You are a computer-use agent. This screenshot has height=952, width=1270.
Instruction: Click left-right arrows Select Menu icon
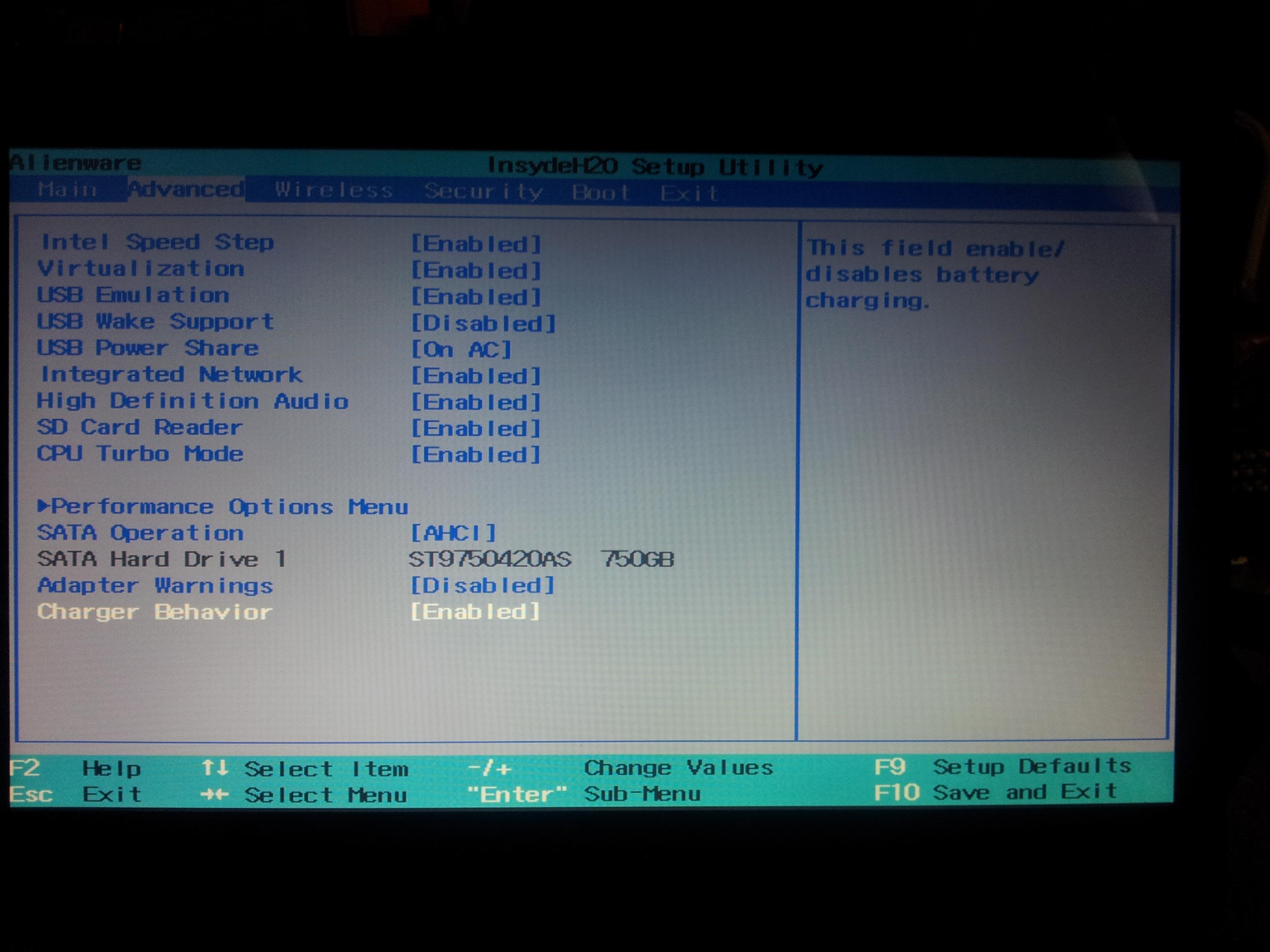[215, 795]
